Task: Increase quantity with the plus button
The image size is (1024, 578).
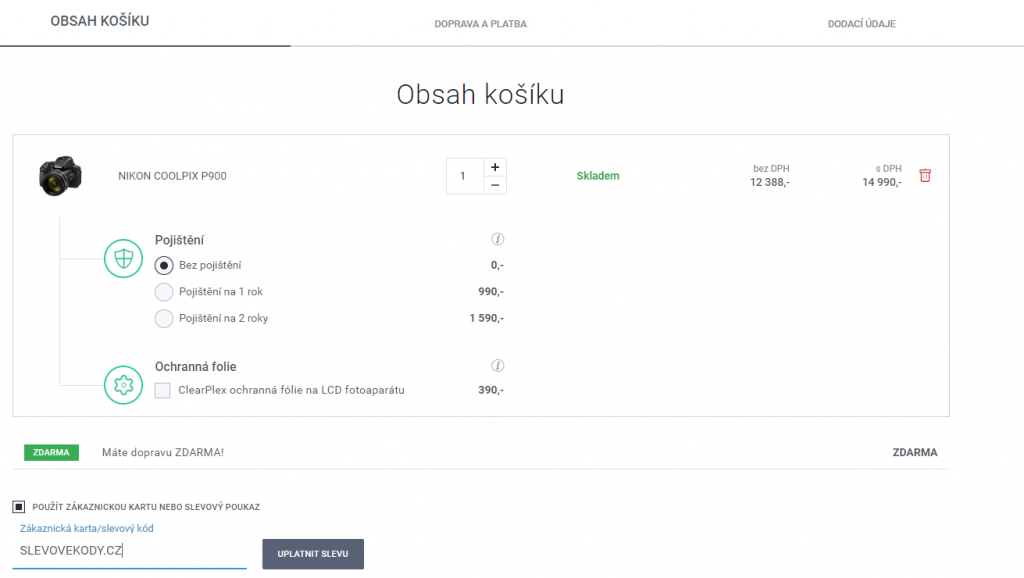Action: (495, 167)
